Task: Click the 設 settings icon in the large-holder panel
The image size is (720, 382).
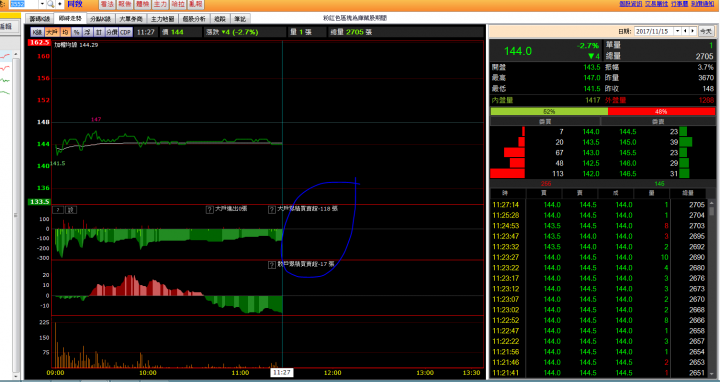Action: 71,210
